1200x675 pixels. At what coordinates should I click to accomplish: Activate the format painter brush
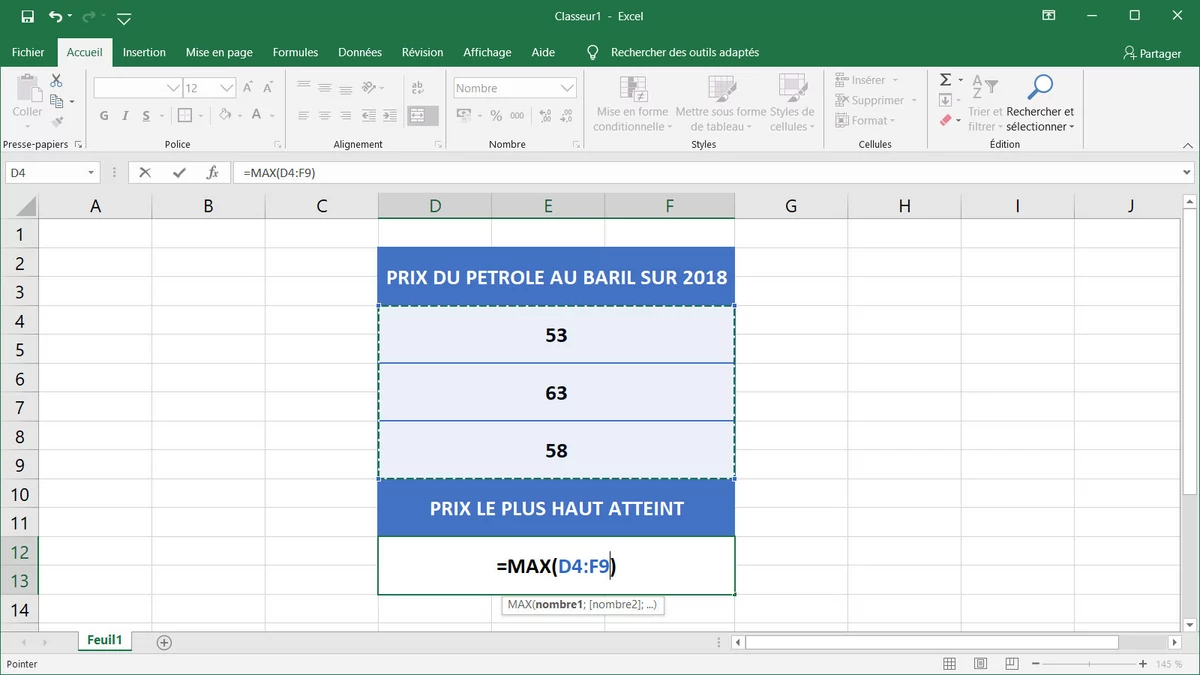pyautogui.click(x=57, y=121)
